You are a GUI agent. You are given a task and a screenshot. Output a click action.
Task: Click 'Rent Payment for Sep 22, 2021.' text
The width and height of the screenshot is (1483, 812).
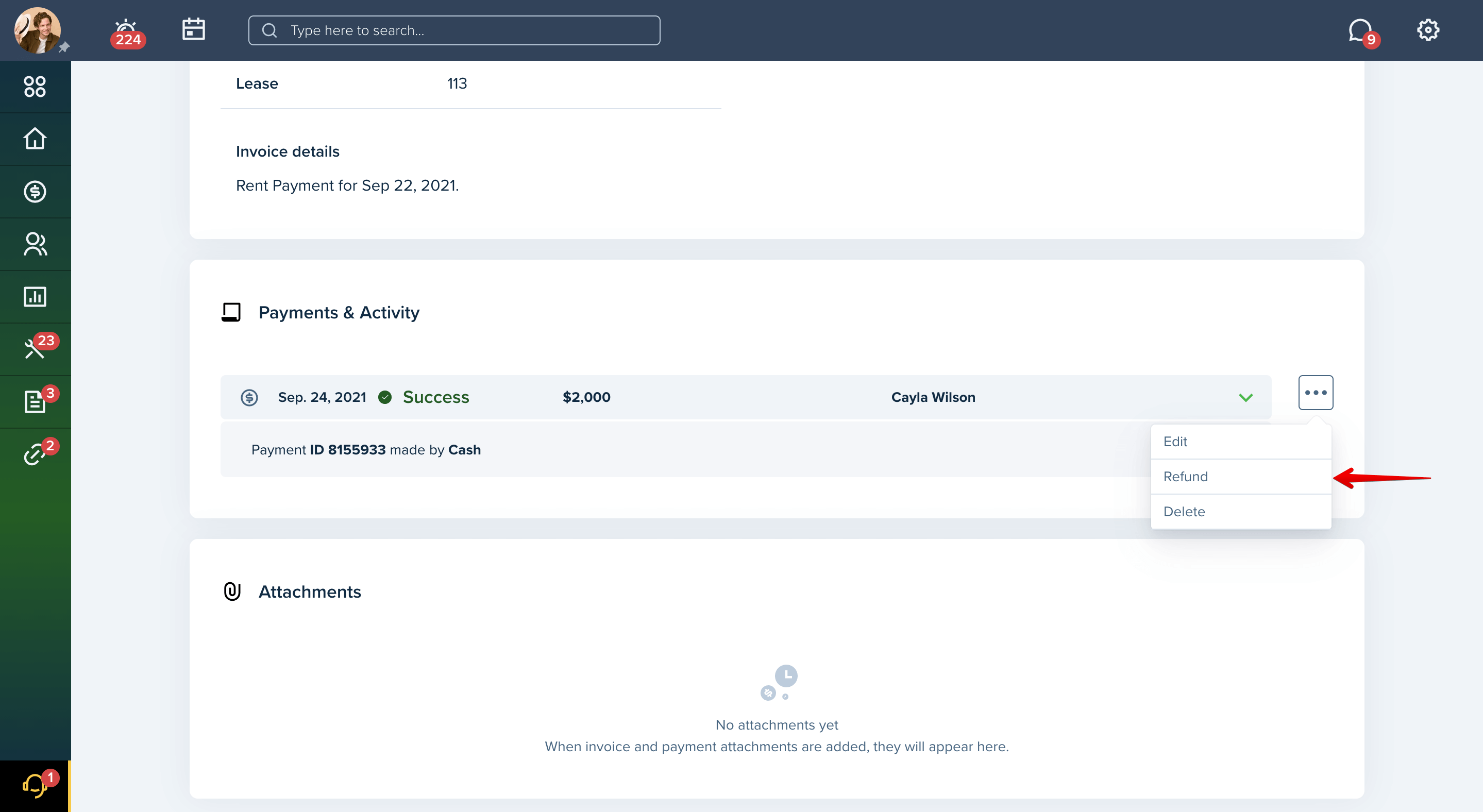click(347, 186)
